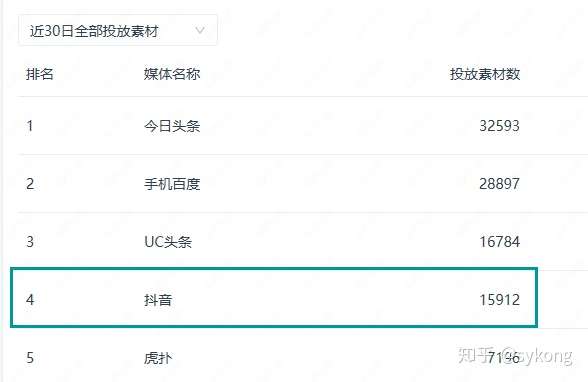Click the 32593 material count
588x382 pixels.
pyautogui.click(x=500, y=126)
